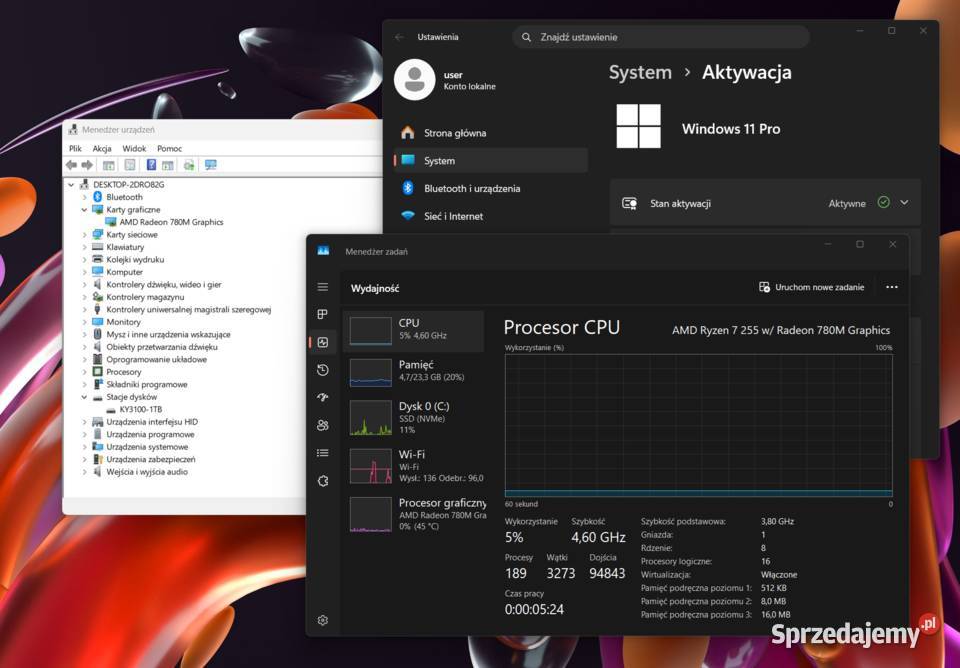960x668 pixels.
Task: Open Sieć i Internet settings
Action: point(490,216)
